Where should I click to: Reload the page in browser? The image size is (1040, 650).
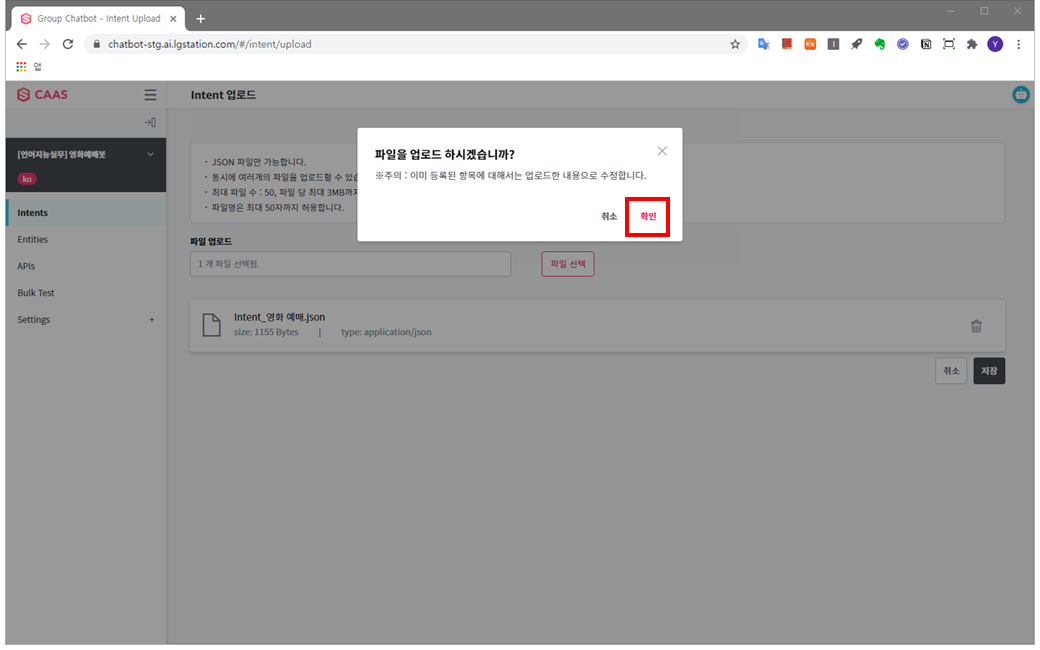[x=68, y=44]
